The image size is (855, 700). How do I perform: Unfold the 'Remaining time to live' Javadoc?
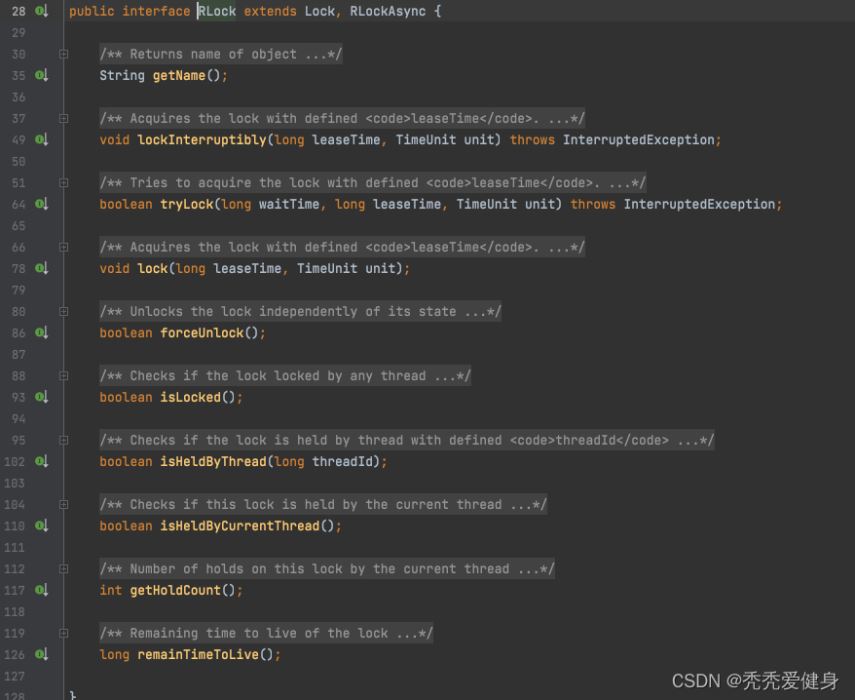tap(64, 633)
